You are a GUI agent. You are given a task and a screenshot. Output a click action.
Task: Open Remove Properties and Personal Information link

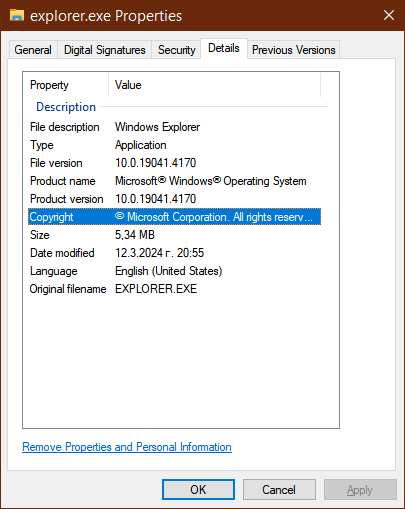coord(127,447)
